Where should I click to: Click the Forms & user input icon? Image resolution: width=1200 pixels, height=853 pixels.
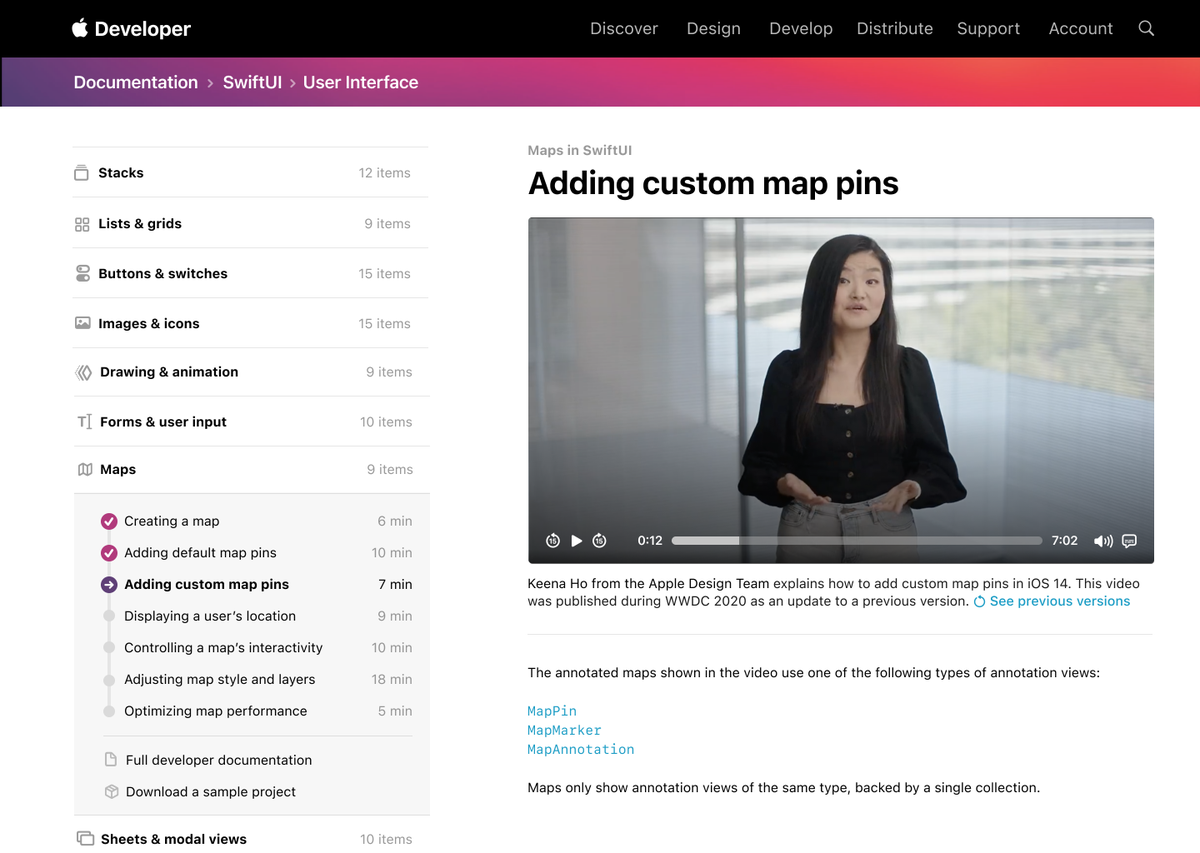pyautogui.click(x=84, y=422)
